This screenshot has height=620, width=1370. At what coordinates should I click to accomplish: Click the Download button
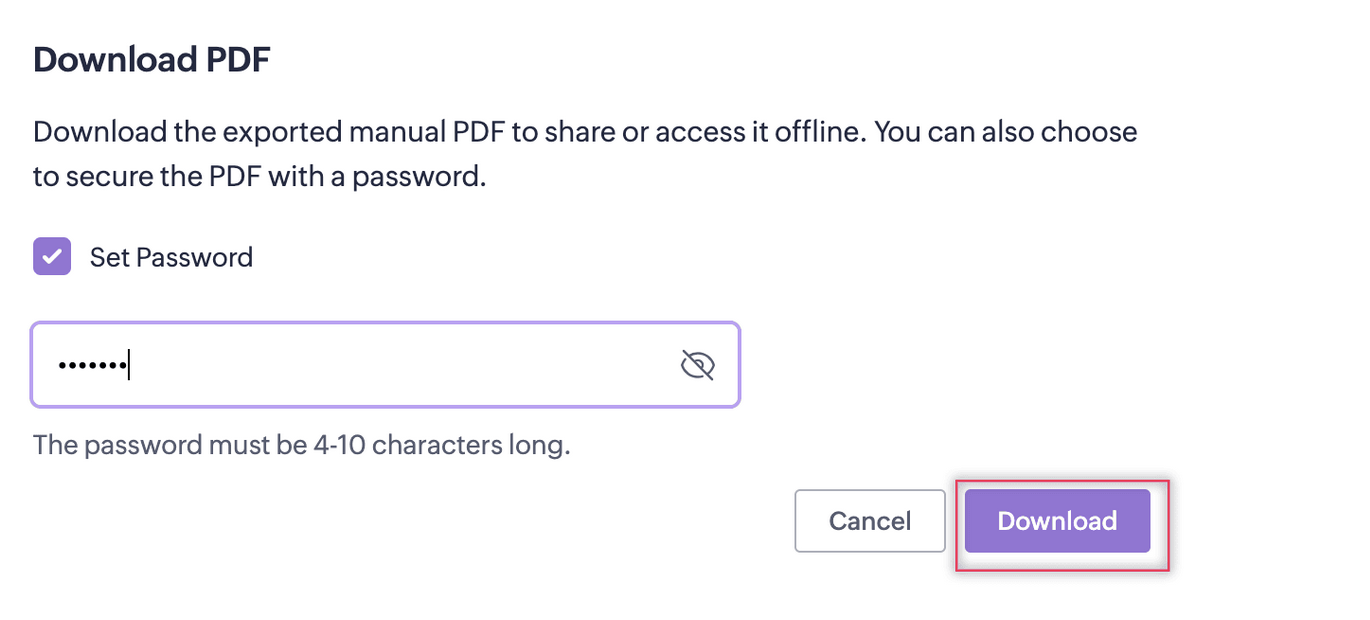1057,521
